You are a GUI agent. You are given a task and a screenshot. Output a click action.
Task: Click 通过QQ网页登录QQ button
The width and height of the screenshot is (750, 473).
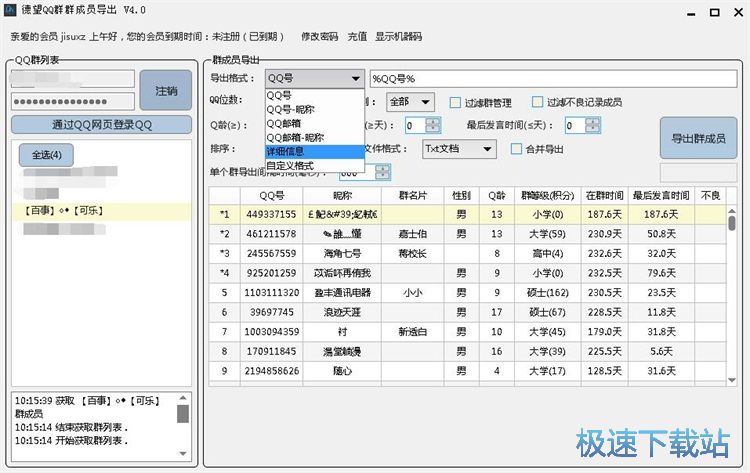coord(101,125)
